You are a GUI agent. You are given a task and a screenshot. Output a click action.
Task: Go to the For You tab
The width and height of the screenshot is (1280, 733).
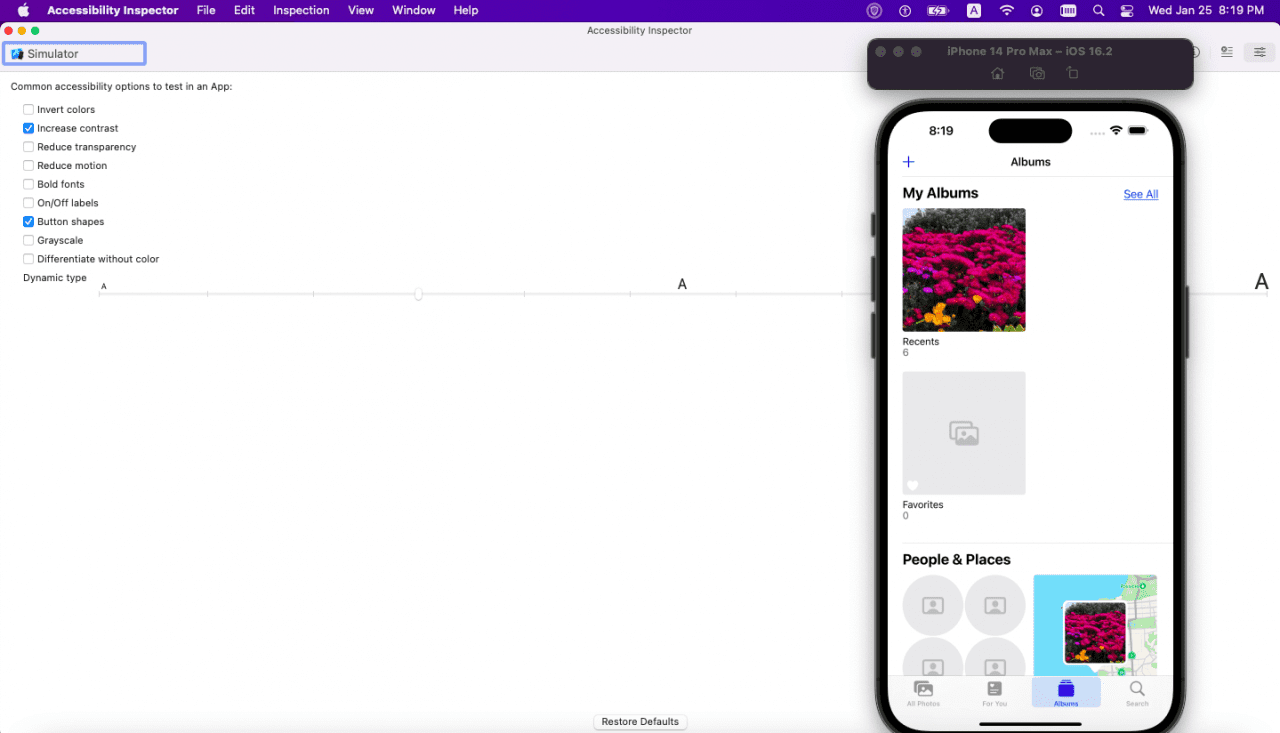[x=994, y=693]
